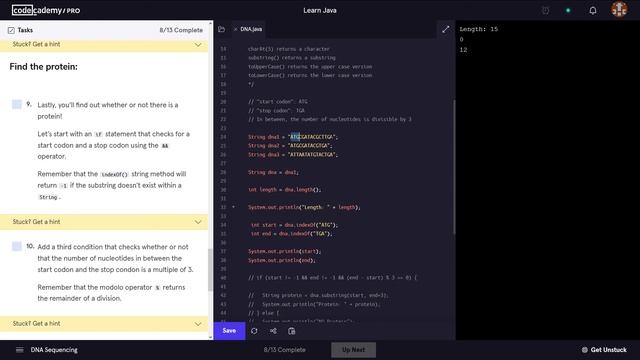Click the code editor vertical scrollbar
Image resolution: width=640 pixels, height=360 pixels.
click(x=454, y=167)
